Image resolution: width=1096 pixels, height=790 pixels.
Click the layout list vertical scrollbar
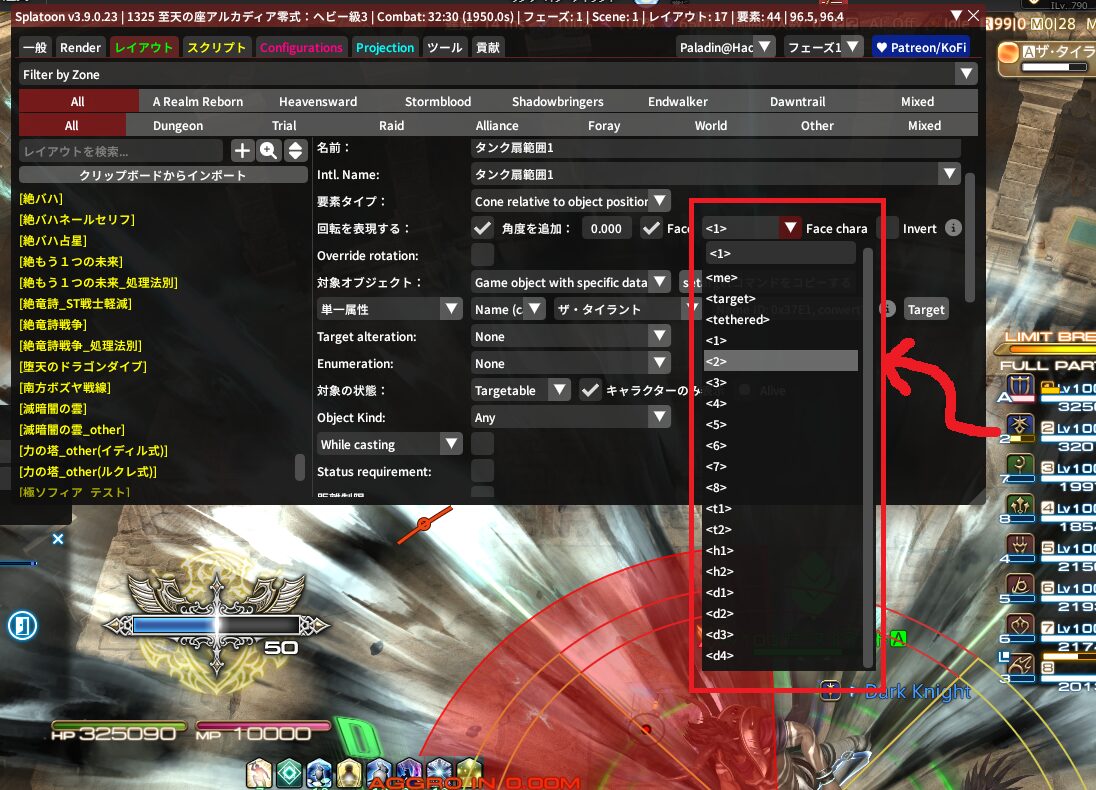(x=299, y=467)
